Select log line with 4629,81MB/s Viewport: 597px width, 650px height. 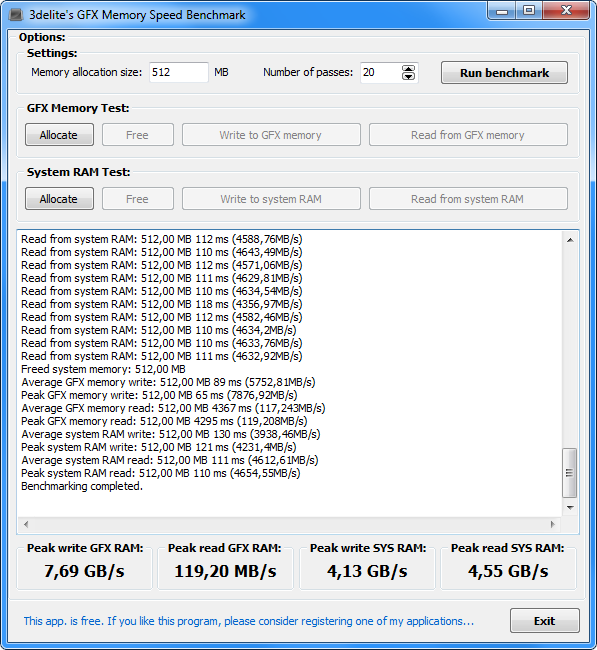pos(162,278)
